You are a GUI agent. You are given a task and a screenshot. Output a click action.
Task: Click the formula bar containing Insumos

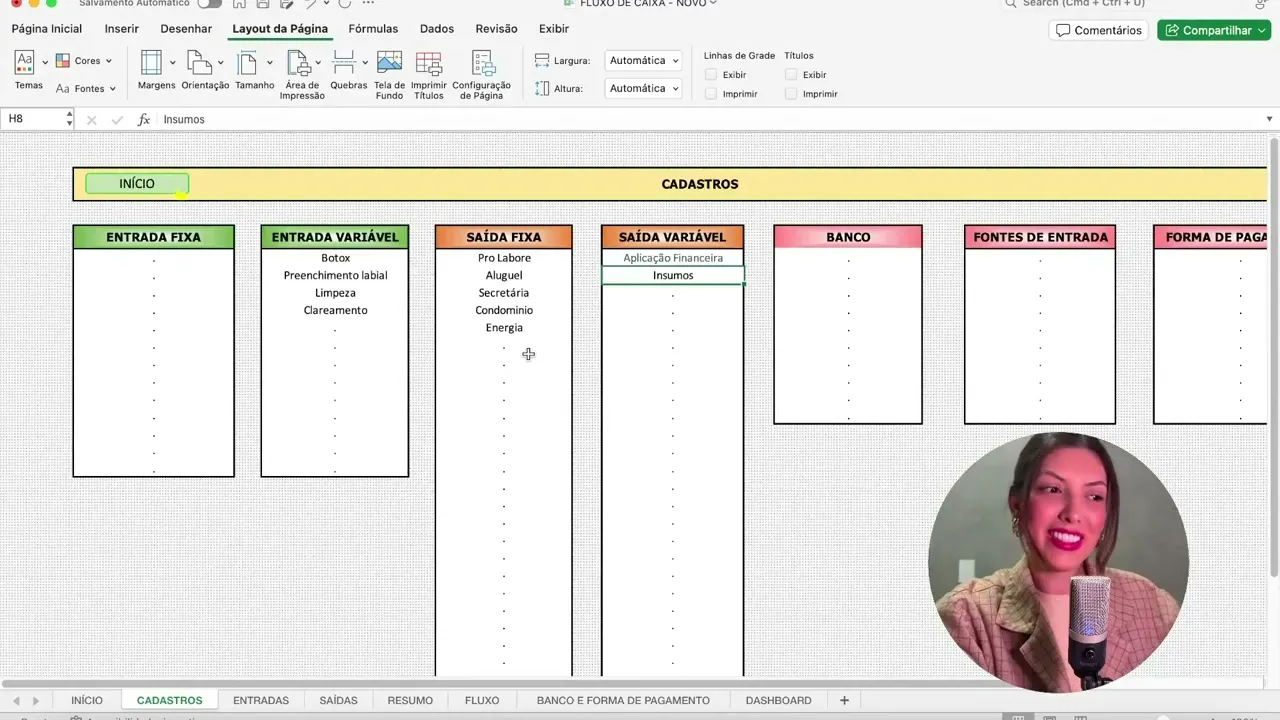pyautogui.click(x=708, y=119)
